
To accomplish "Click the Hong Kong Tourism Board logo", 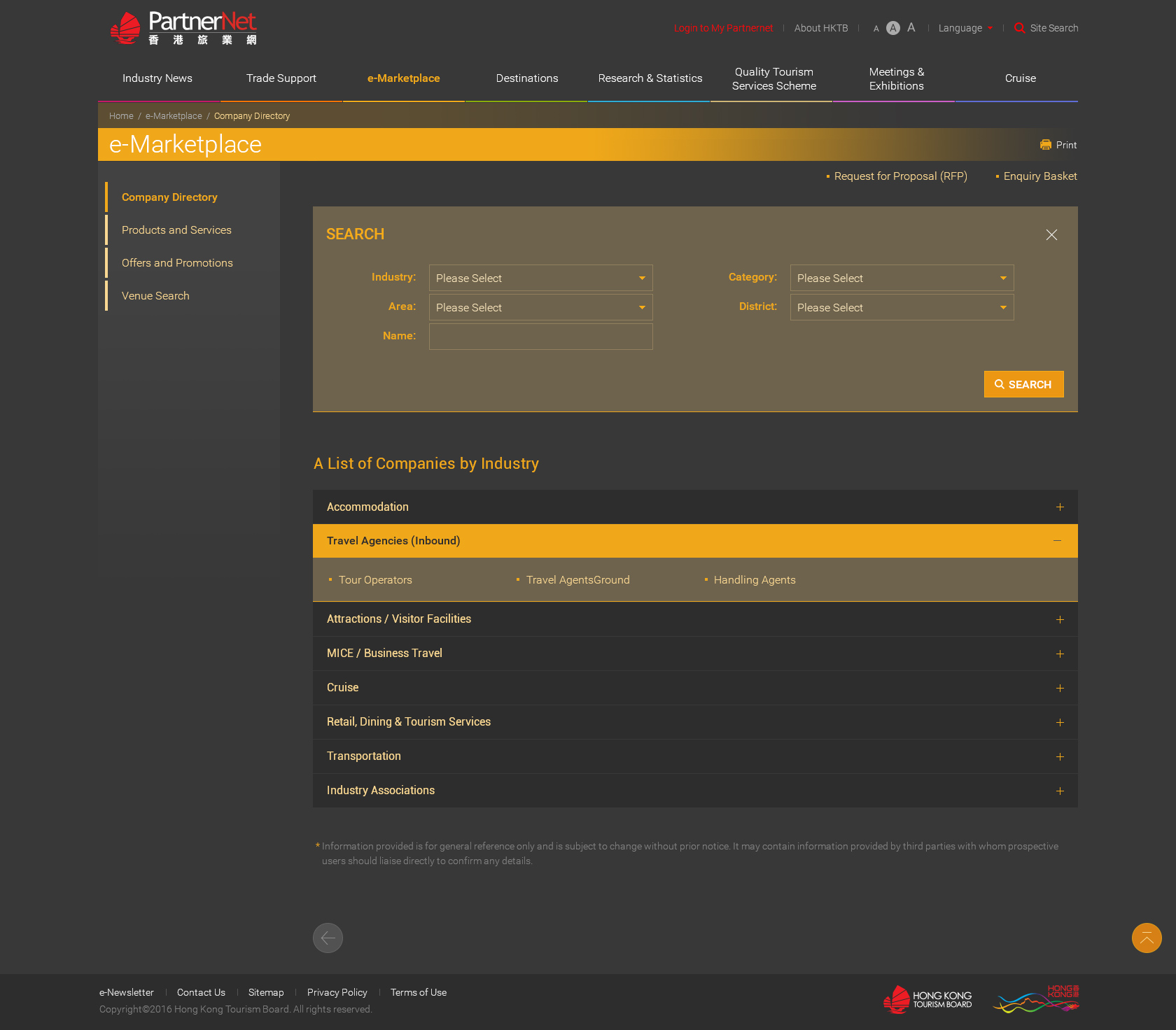I will click(927, 1000).
